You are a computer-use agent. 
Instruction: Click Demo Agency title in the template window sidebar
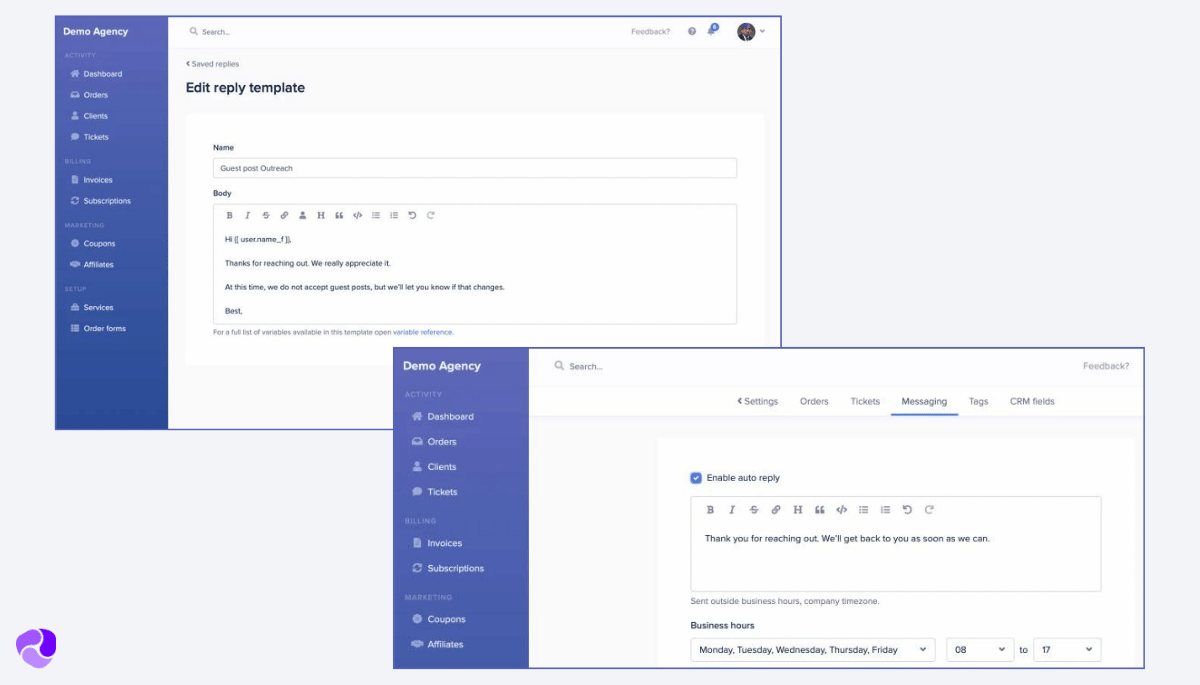pyautogui.click(x=96, y=32)
